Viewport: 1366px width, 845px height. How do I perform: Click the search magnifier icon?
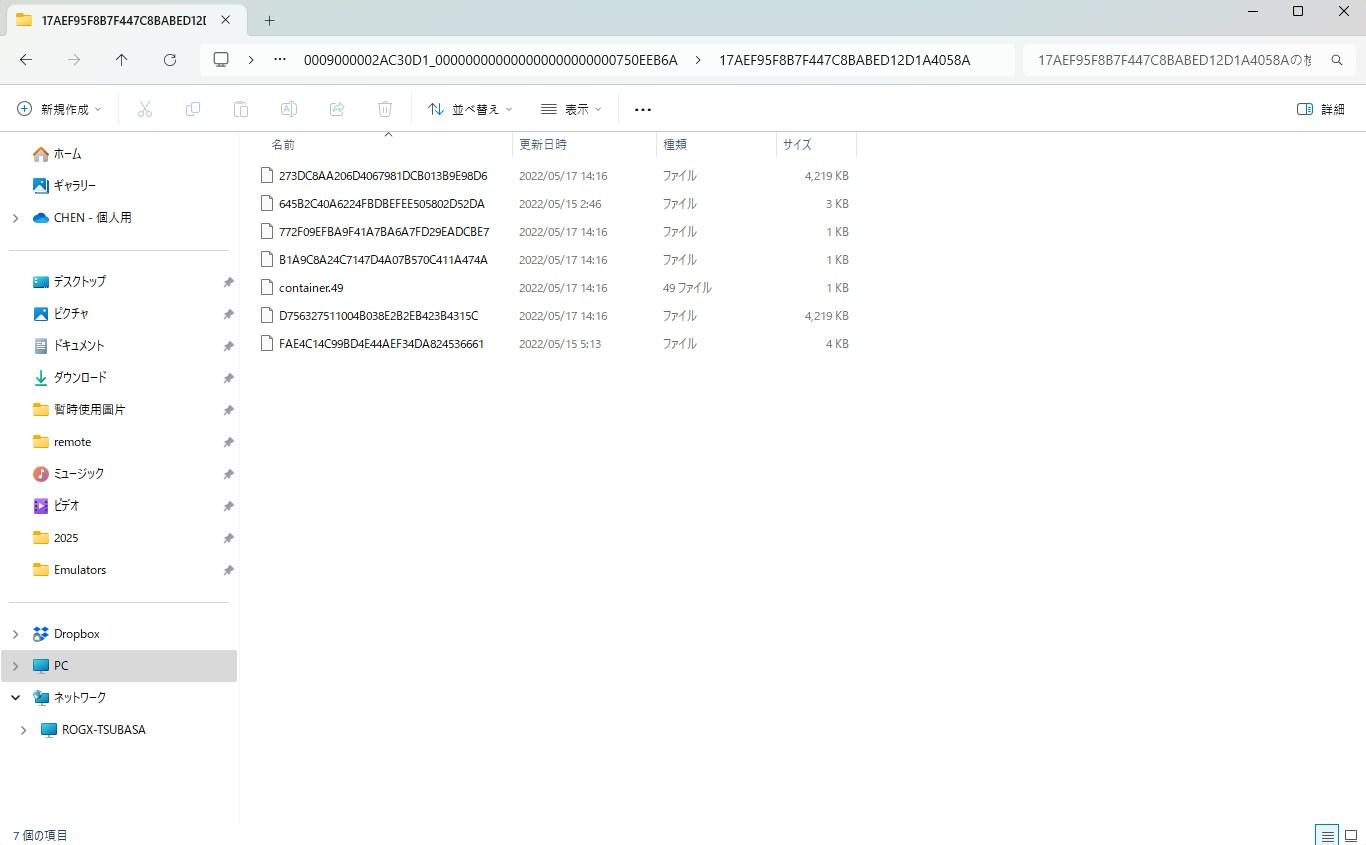(1336, 60)
